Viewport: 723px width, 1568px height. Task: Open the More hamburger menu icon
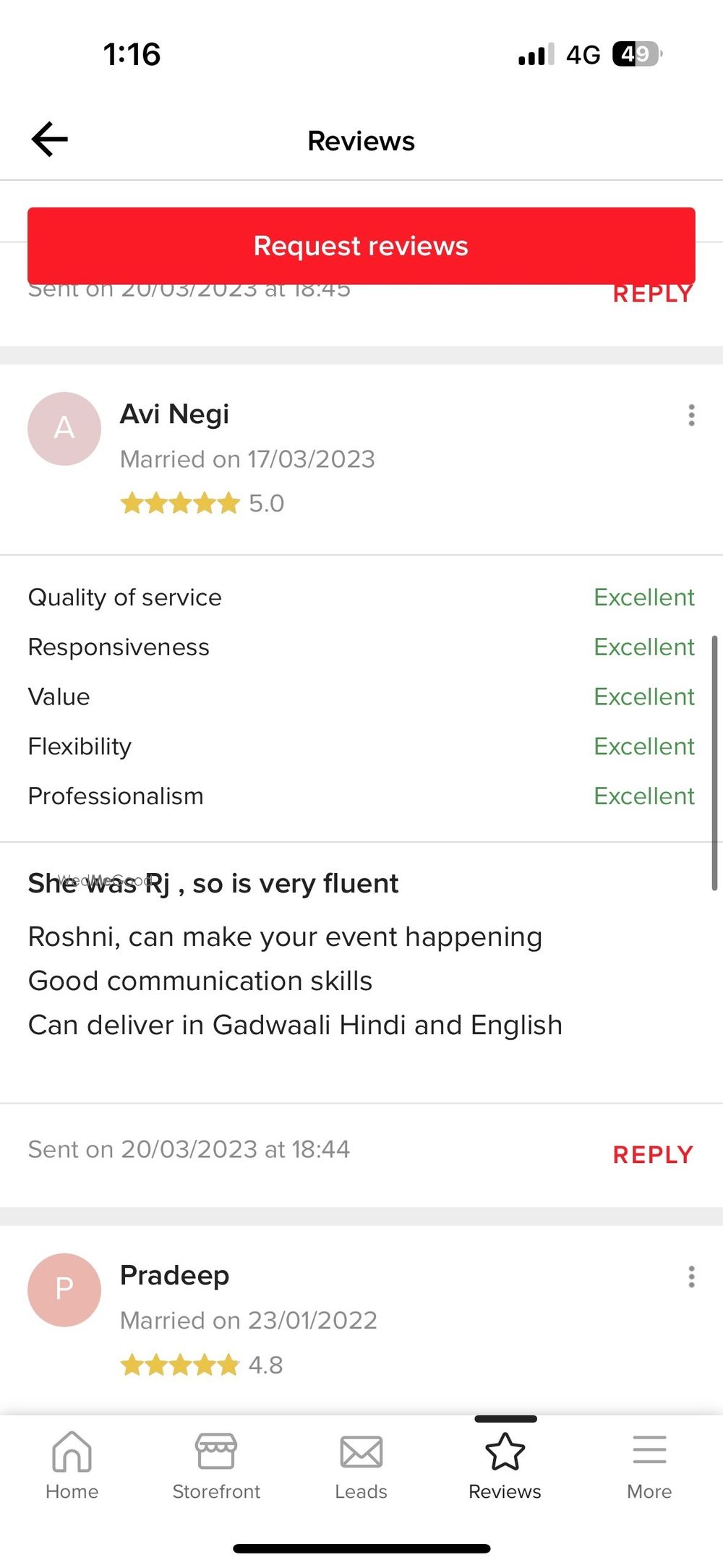(649, 1450)
